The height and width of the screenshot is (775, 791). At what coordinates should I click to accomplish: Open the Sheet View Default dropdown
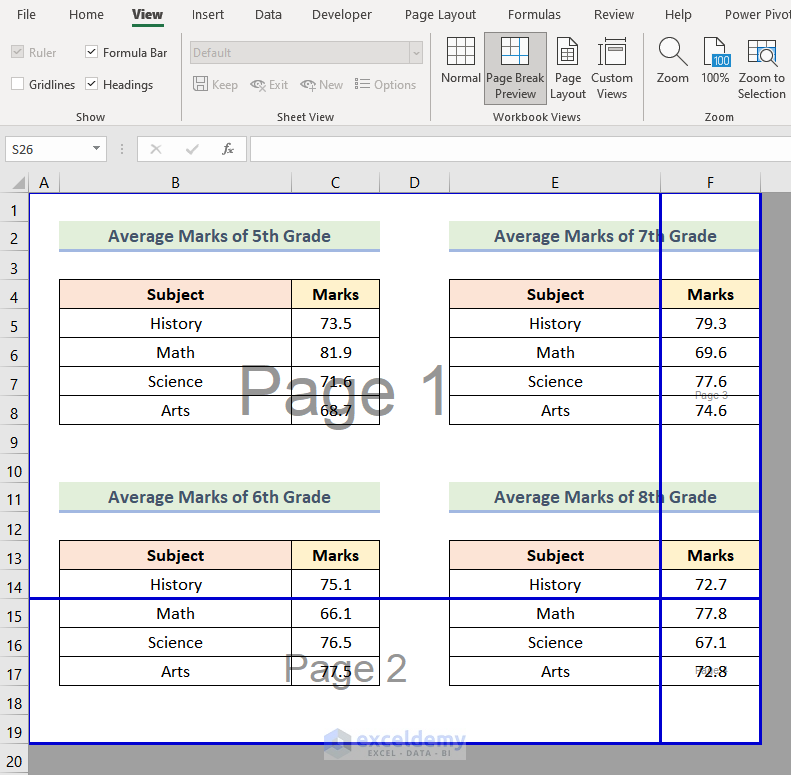point(415,53)
